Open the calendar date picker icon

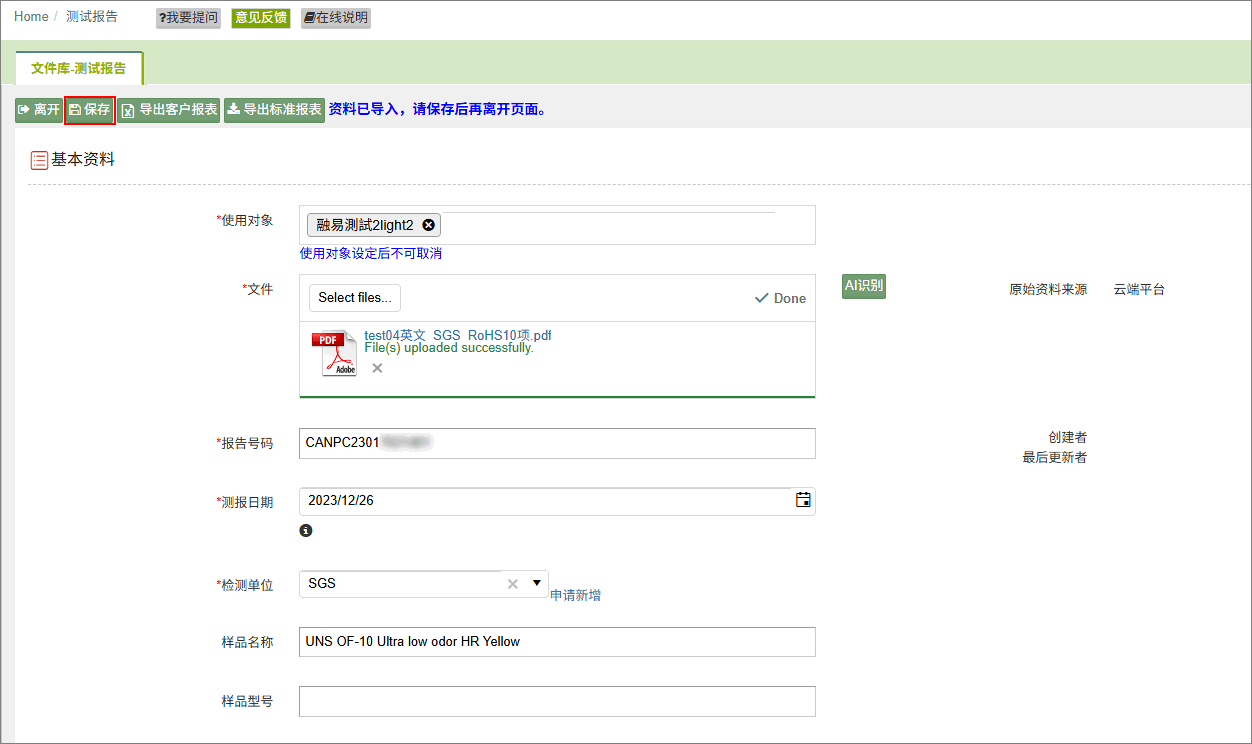(803, 500)
